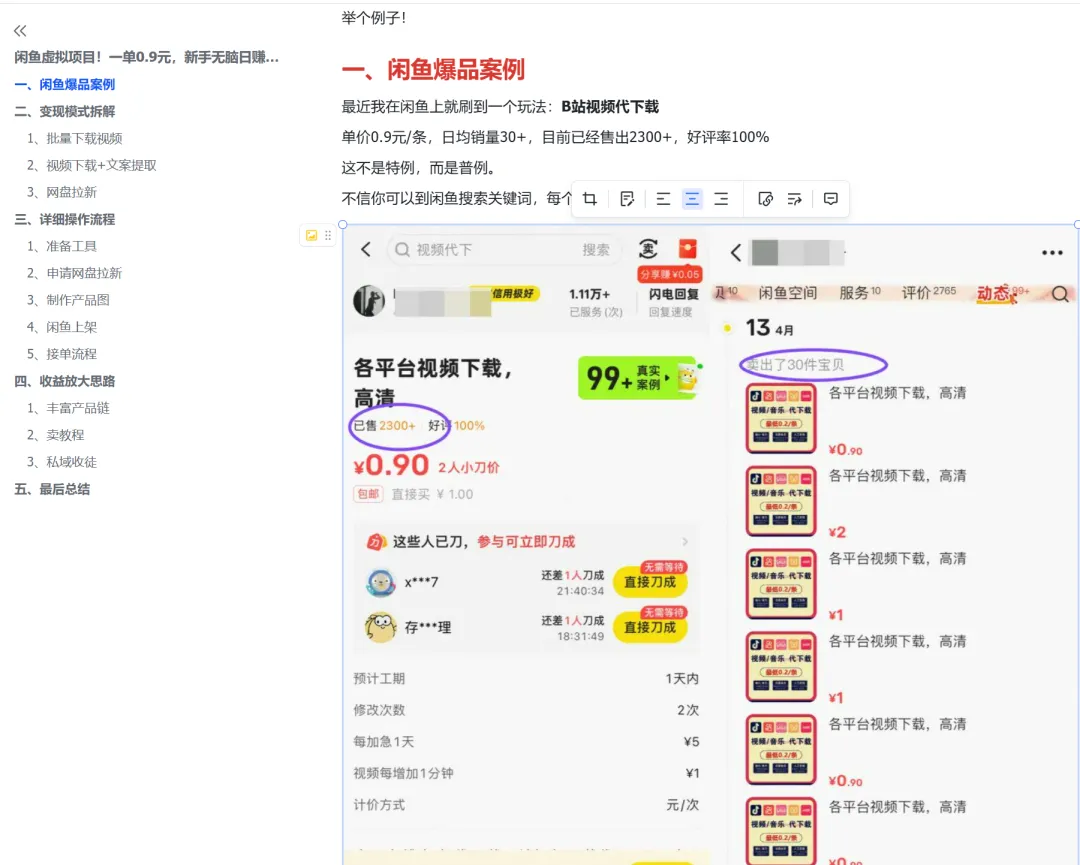Image resolution: width=1080 pixels, height=865 pixels.
Task: Go to 1、批量下载视频 section
Action: 74,138
